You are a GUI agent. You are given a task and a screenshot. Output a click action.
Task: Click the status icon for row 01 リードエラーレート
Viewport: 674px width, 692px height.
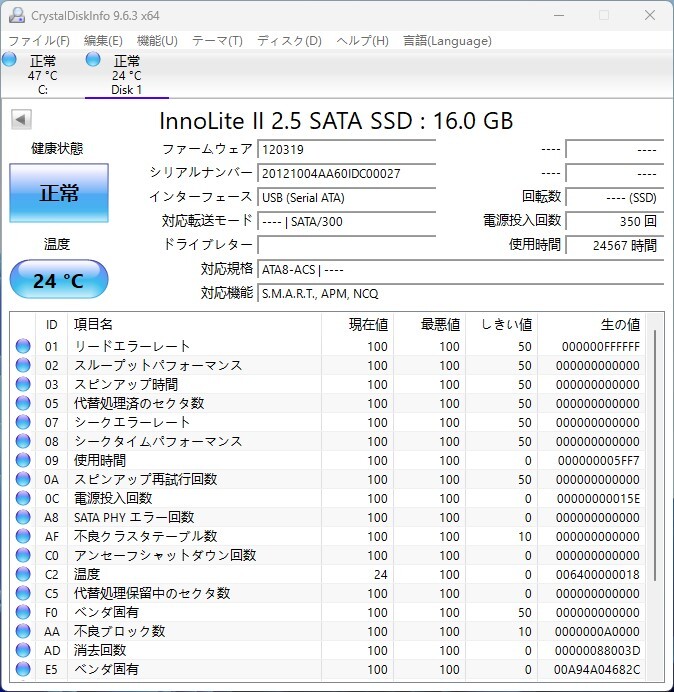pyautogui.click(x=23, y=346)
